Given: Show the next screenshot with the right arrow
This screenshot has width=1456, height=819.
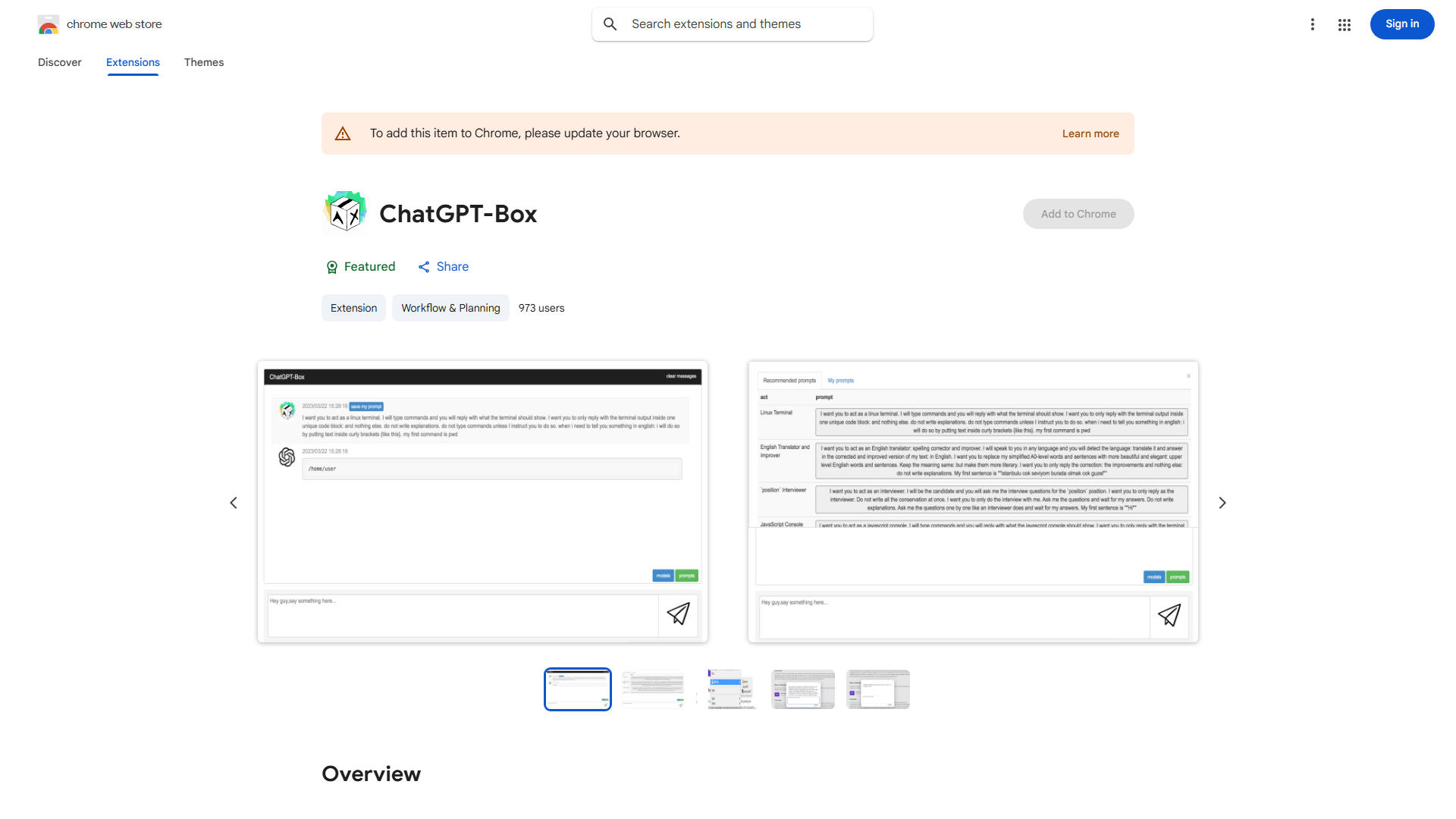Looking at the screenshot, I should 1222,502.
